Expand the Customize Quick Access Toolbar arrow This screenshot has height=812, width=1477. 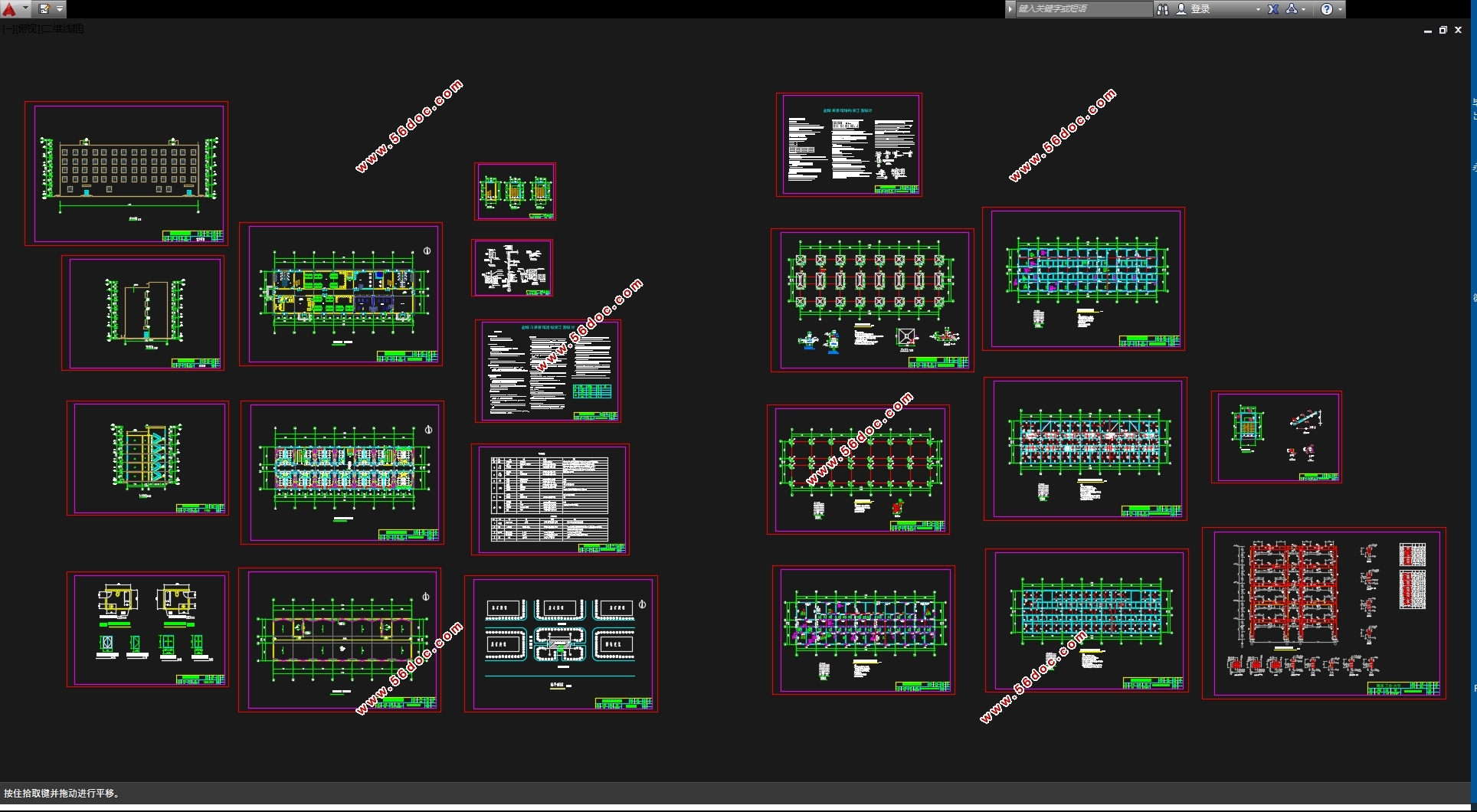click(60, 9)
